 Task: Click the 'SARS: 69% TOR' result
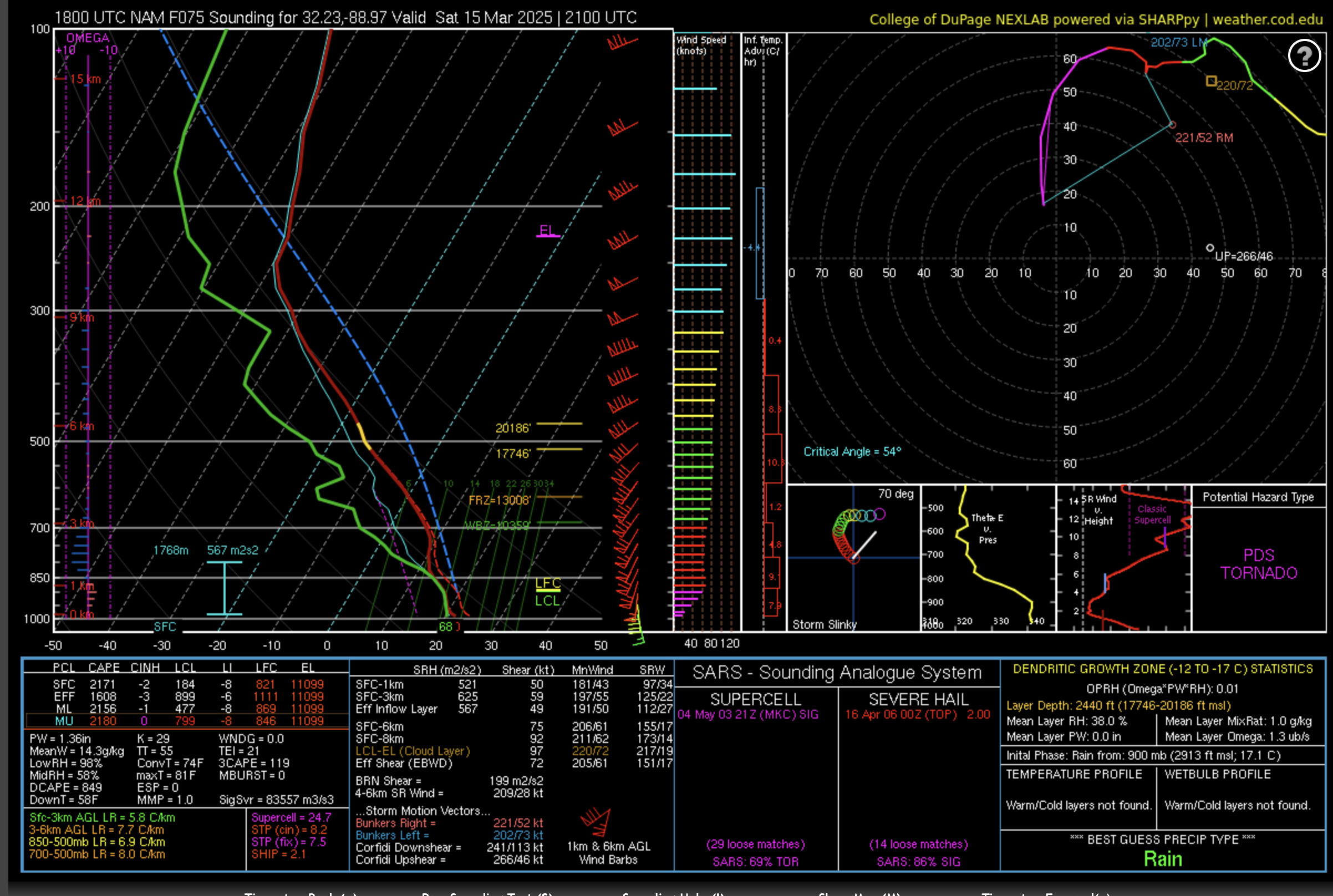coord(755,862)
